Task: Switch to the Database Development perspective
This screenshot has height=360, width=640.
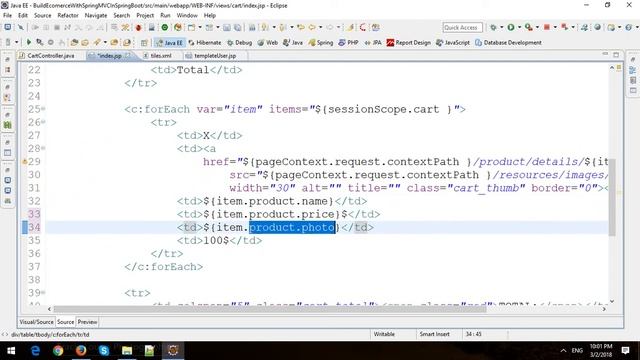Action: (x=508, y=42)
